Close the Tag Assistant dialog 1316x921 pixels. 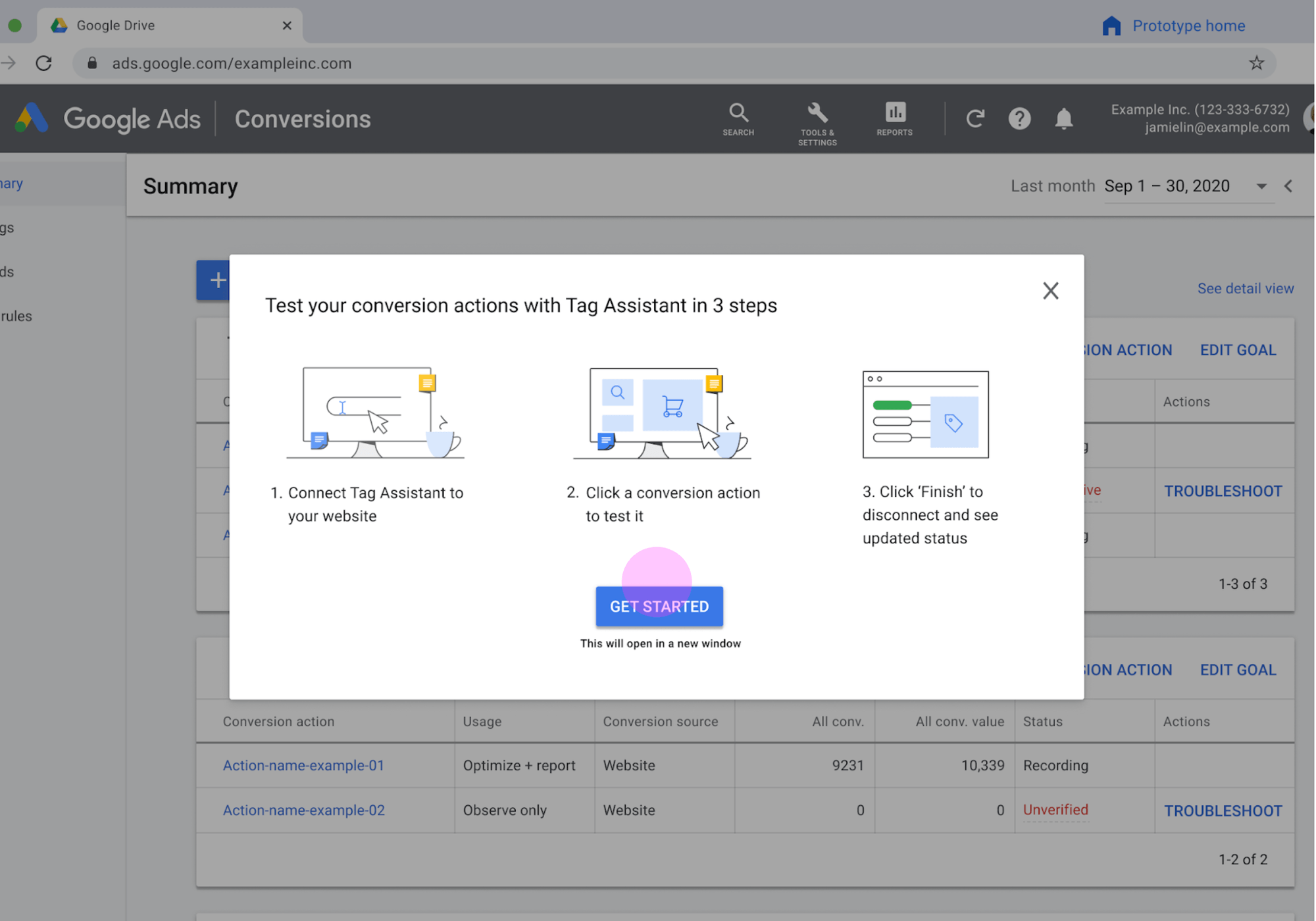1050,291
